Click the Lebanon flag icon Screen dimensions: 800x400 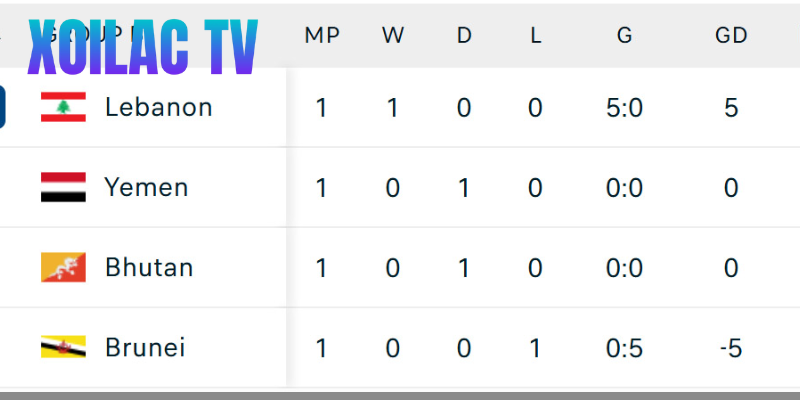click(x=63, y=107)
